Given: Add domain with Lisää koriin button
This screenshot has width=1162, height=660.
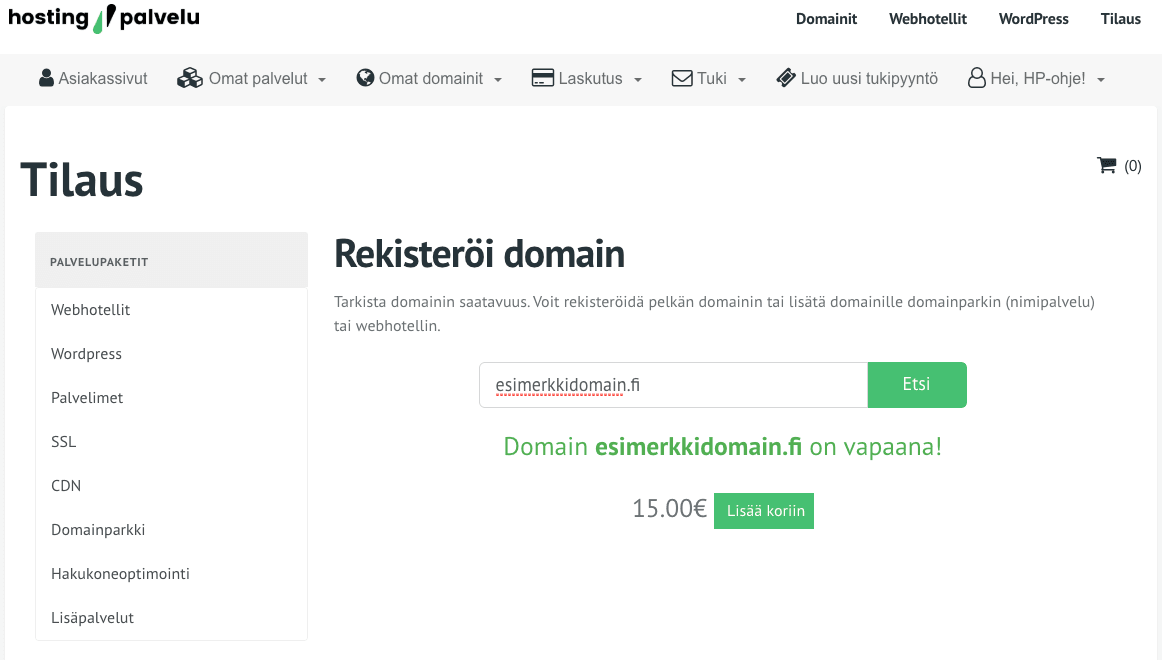Looking at the screenshot, I should pyautogui.click(x=763, y=510).
